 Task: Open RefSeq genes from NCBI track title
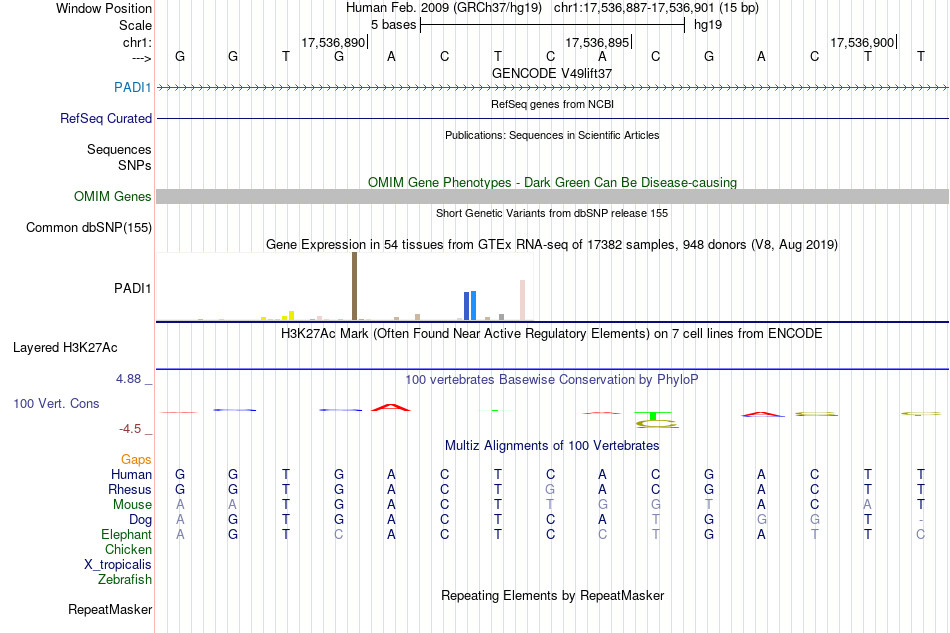coord(552,104)
